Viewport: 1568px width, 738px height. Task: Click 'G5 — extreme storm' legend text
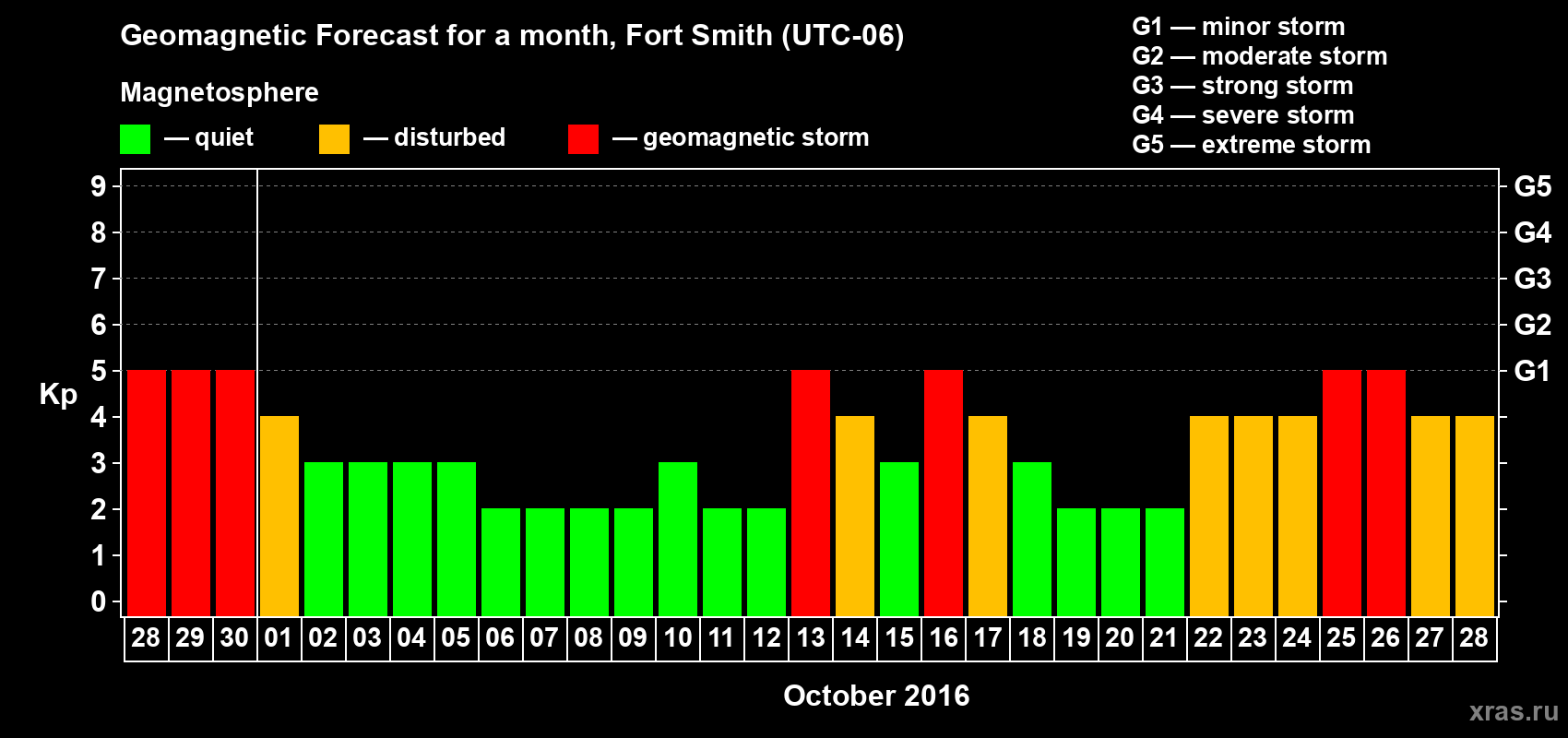1252,145
